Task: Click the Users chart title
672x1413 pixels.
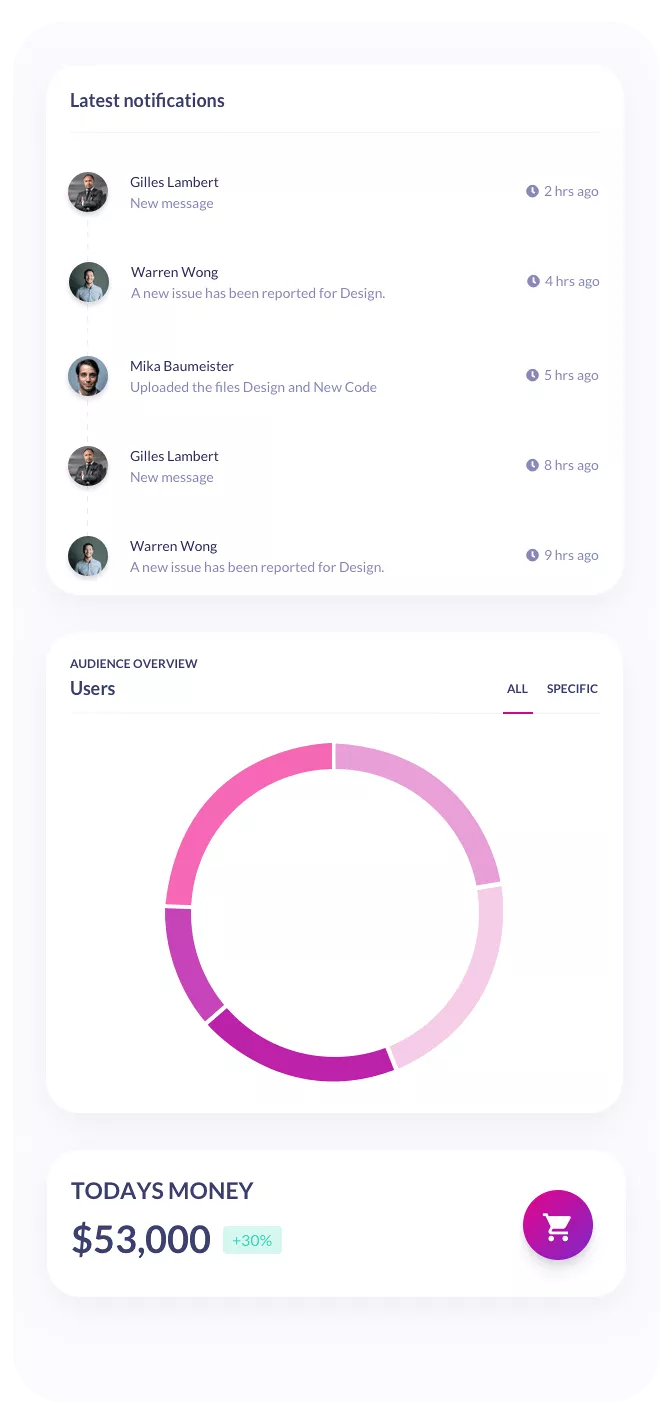Action: (93, 689)
